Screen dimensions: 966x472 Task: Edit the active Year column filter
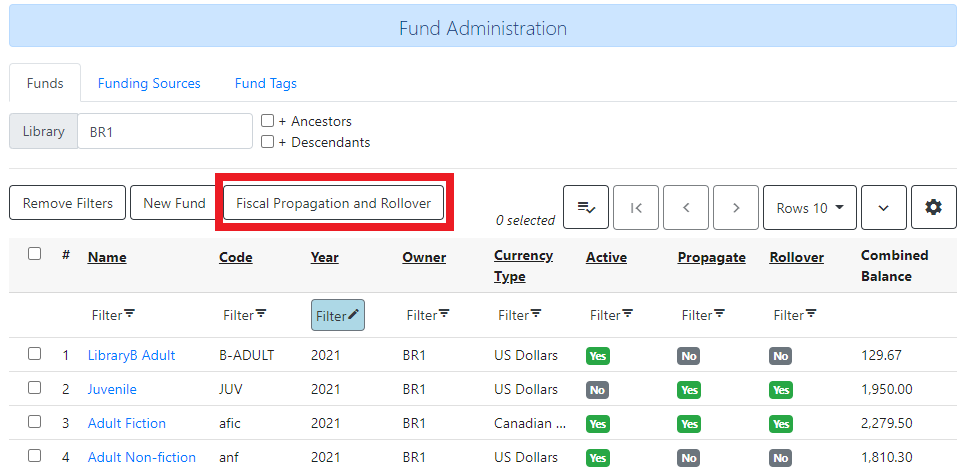(x=337, y=315)
